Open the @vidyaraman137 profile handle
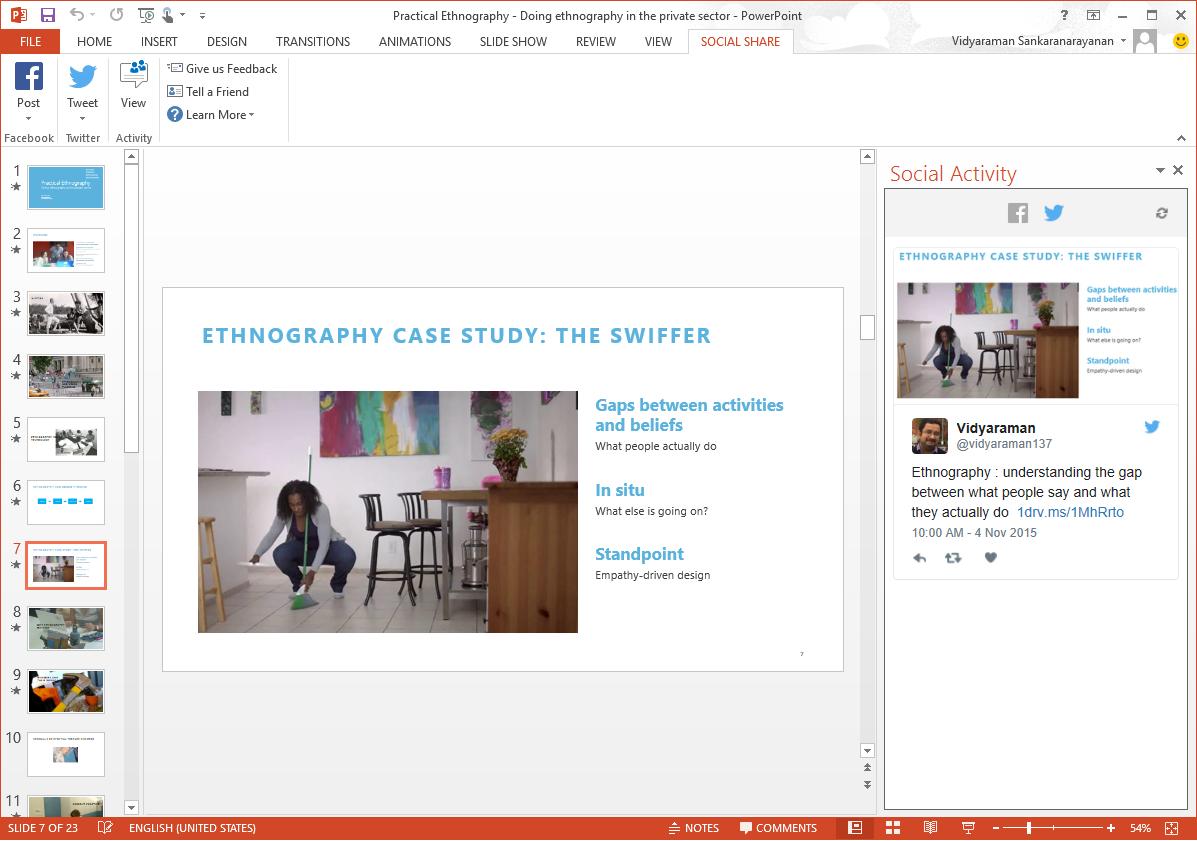 click(1004, 443)
